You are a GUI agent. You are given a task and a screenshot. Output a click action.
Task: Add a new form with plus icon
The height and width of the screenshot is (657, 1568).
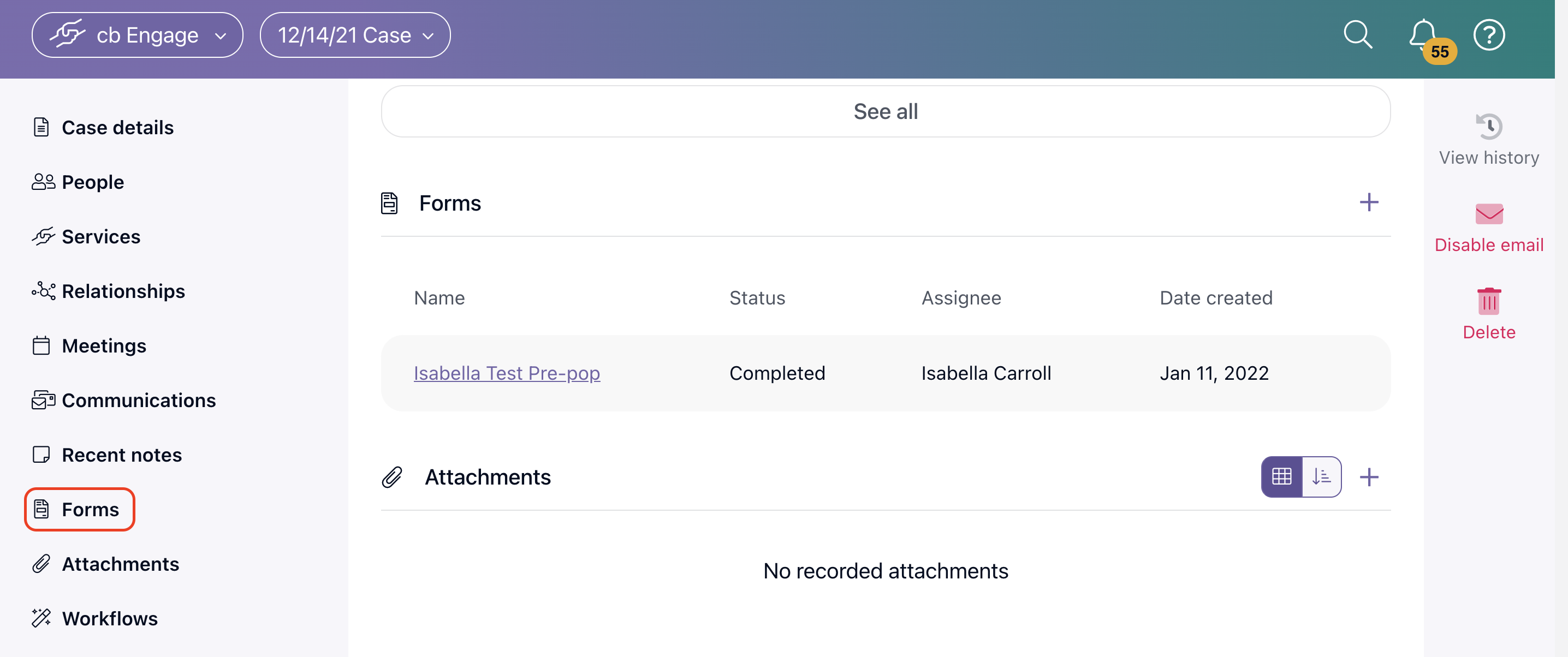1369,202
